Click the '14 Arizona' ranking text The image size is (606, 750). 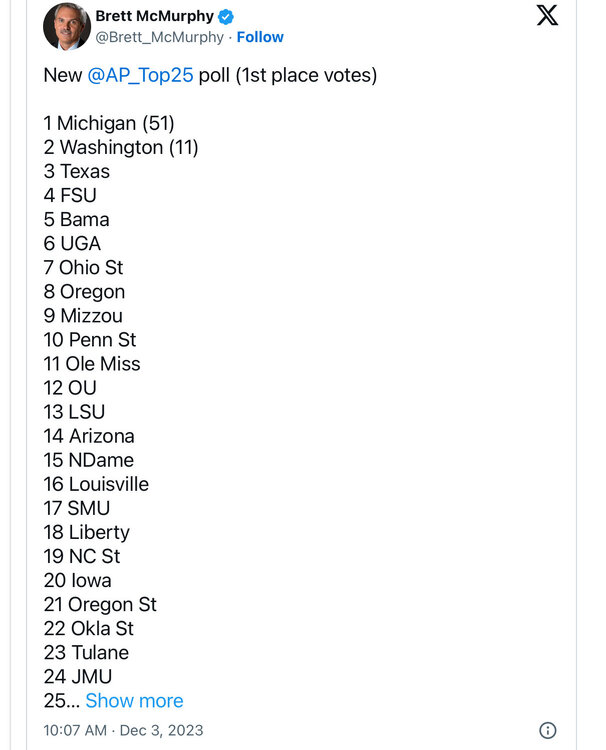pos(89,436)
